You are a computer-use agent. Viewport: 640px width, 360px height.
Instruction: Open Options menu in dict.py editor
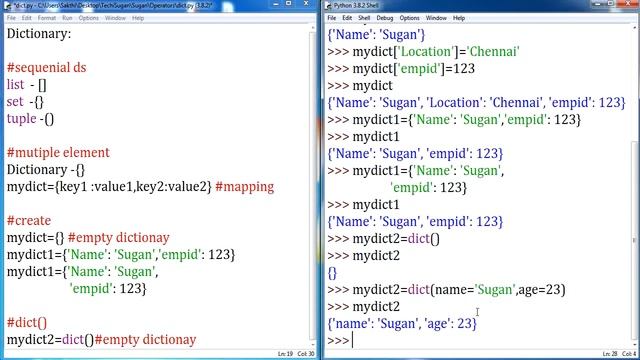(x=89, y=18)
